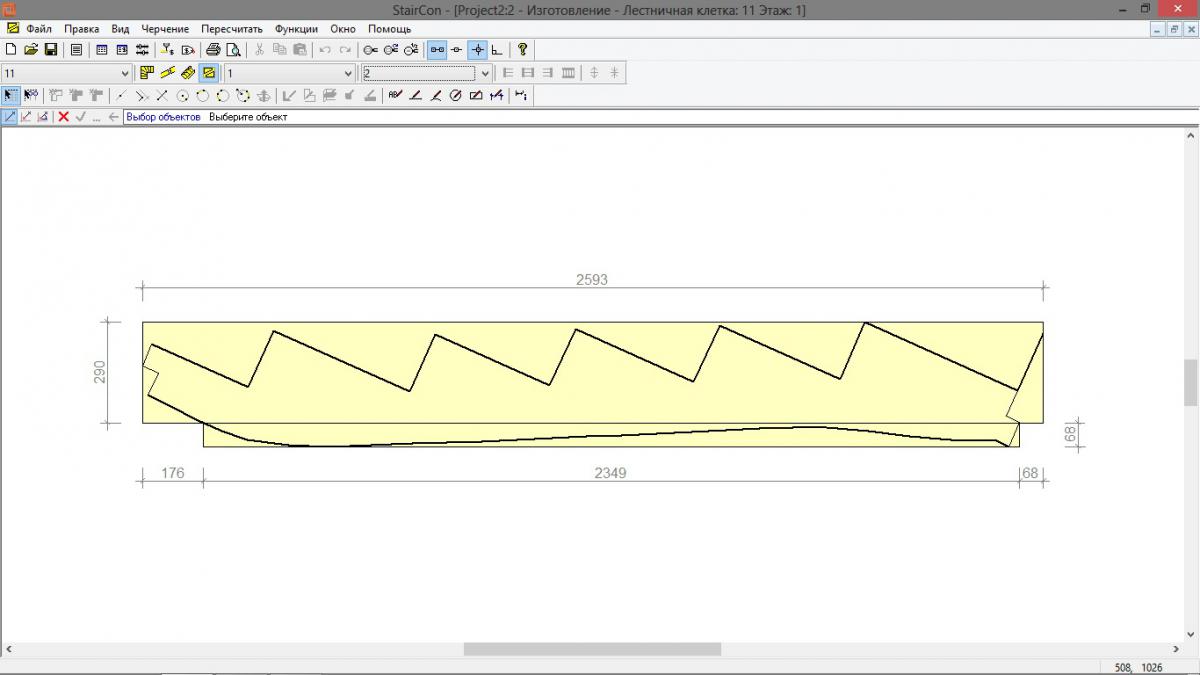Click the red X cancel icon
This screenshot has width=1200, height=675.
[x=63, y=117]
